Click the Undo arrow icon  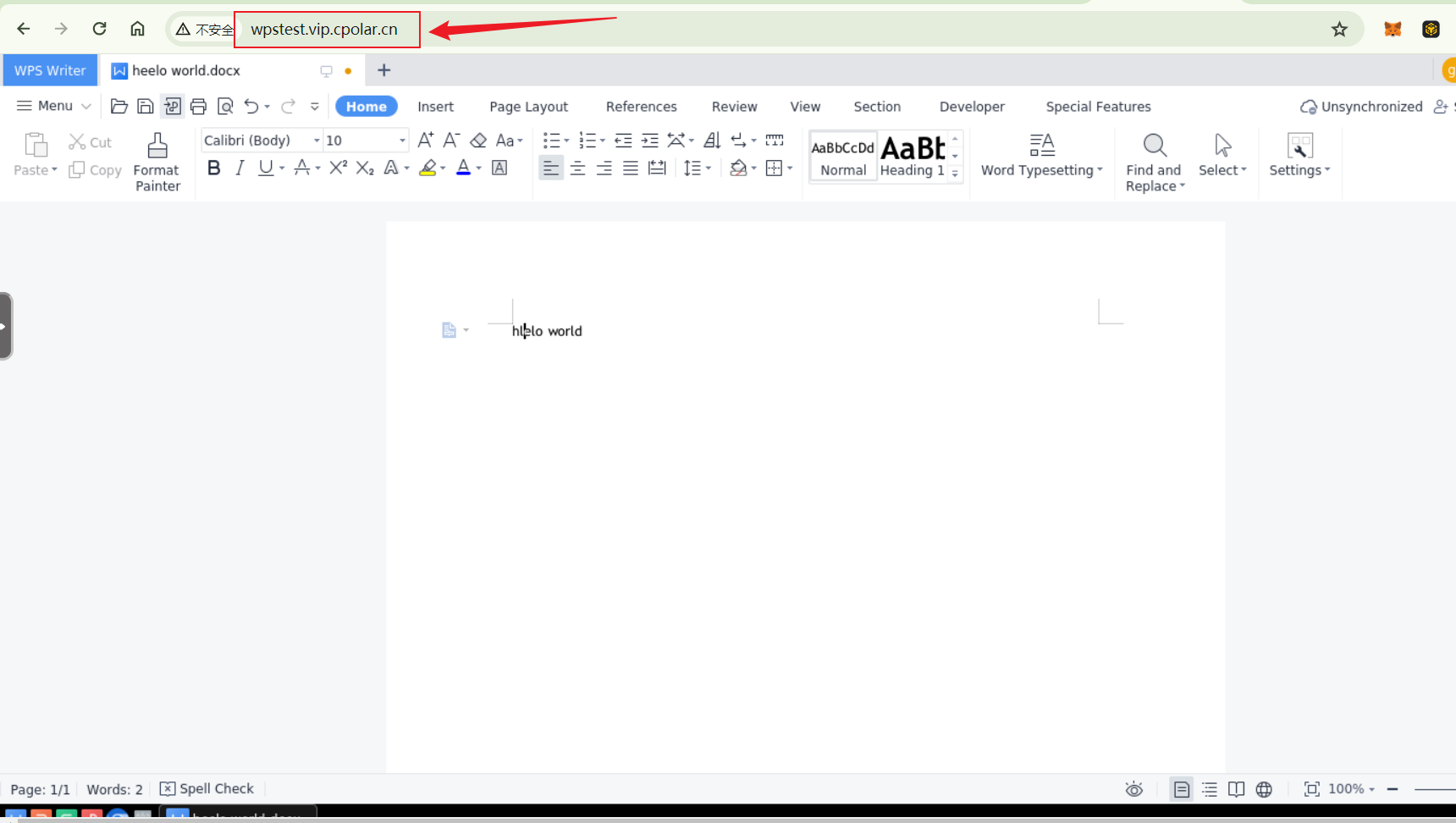click(x=251, y=107)
